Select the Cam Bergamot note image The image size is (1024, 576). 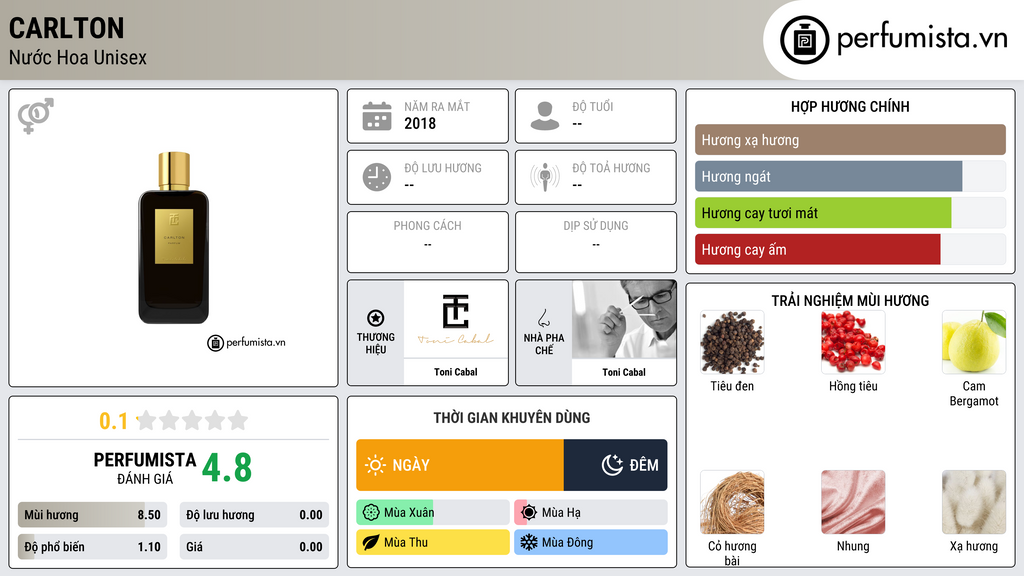click(x=974, y=342)
